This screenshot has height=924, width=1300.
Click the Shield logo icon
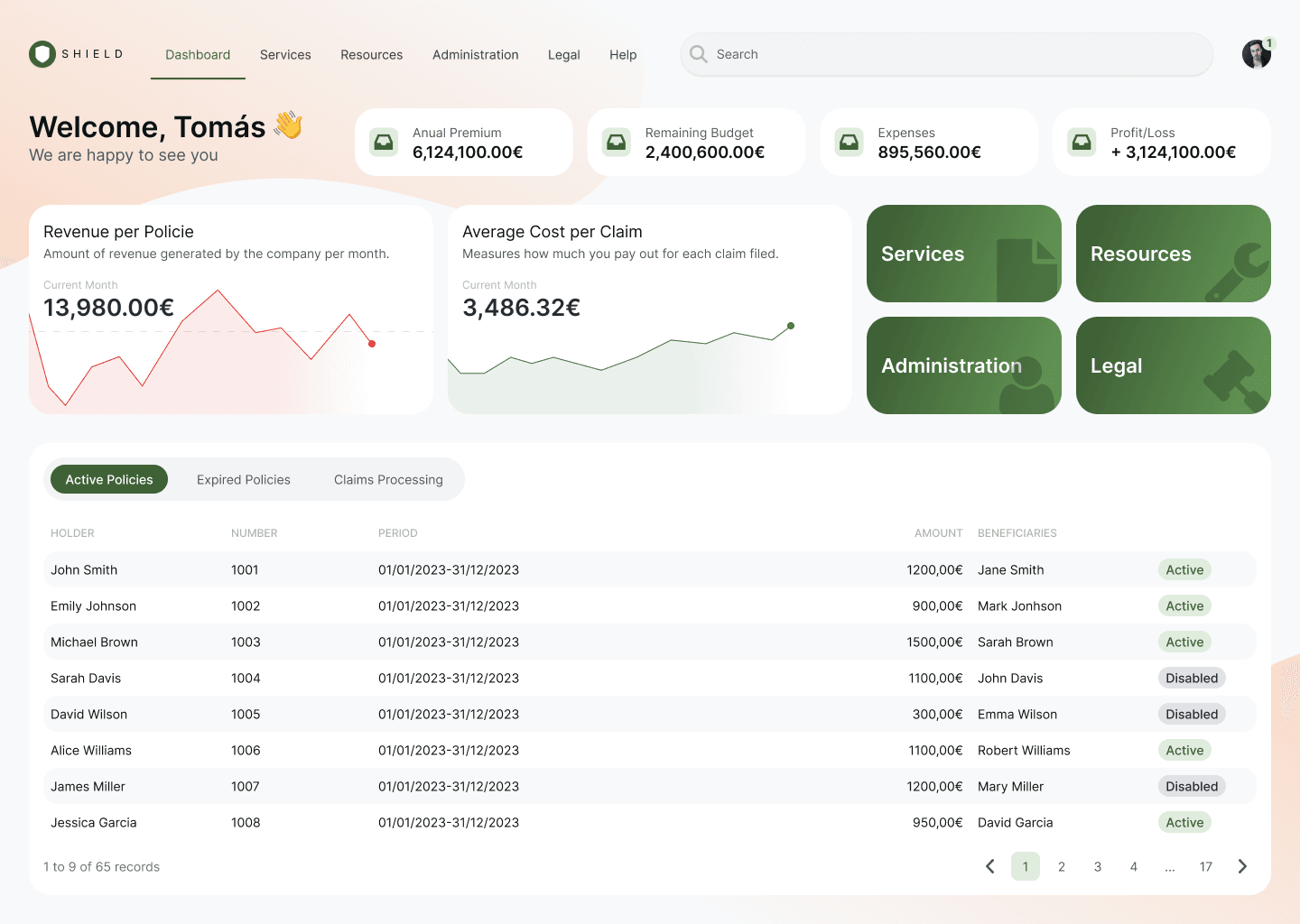(x=42, y=54)
